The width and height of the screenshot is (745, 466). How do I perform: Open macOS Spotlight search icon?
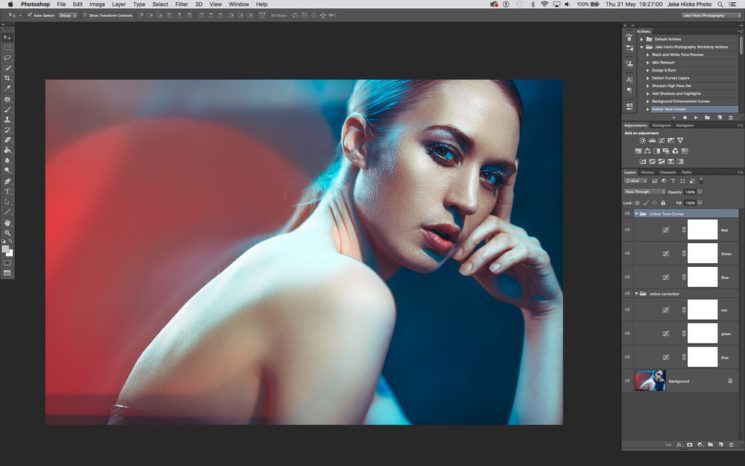click(720, 4)
